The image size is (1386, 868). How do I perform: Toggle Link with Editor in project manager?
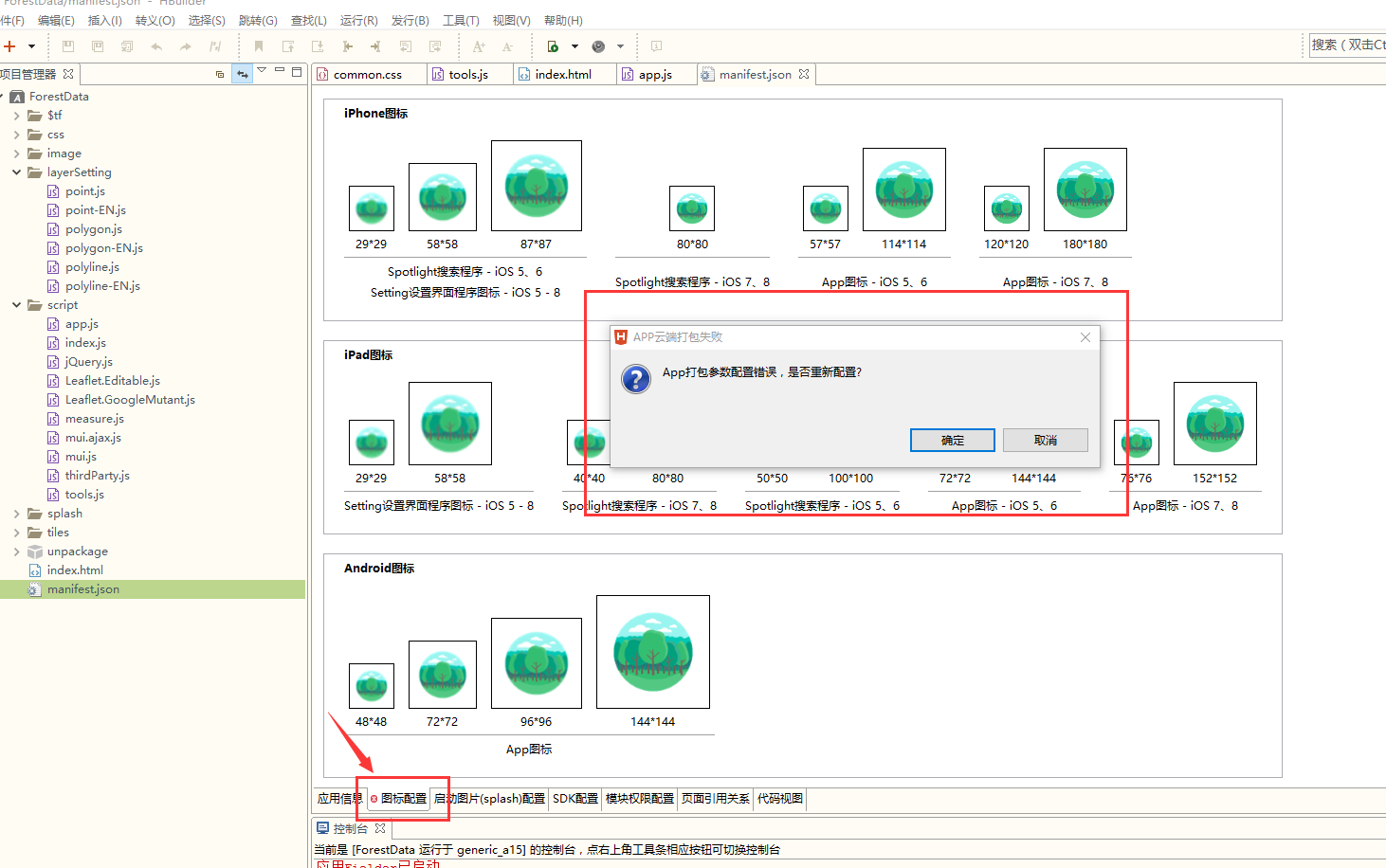click(243, 74)
